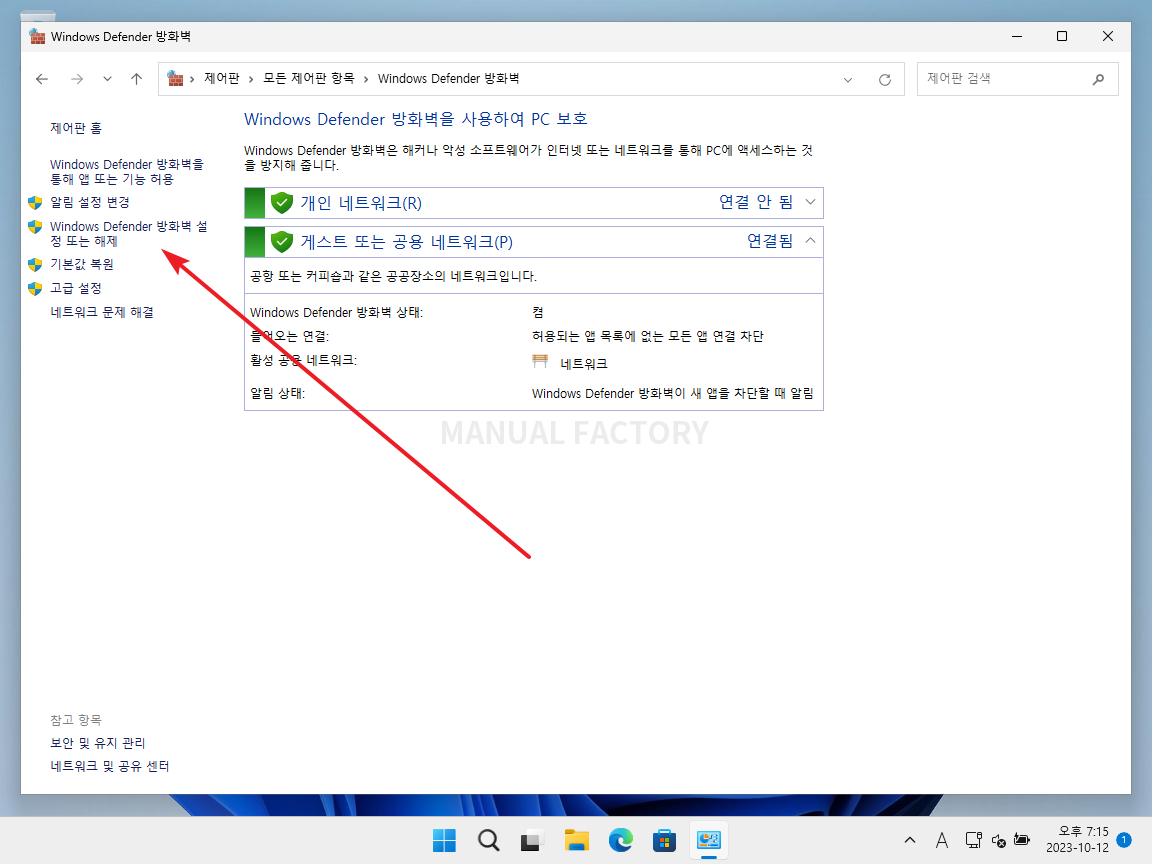Image resolution: width=1152 pixels, height=864 pixels.
Task: Open the Windows Start menu
Action: pyautogui.click(x=444, y=840)
